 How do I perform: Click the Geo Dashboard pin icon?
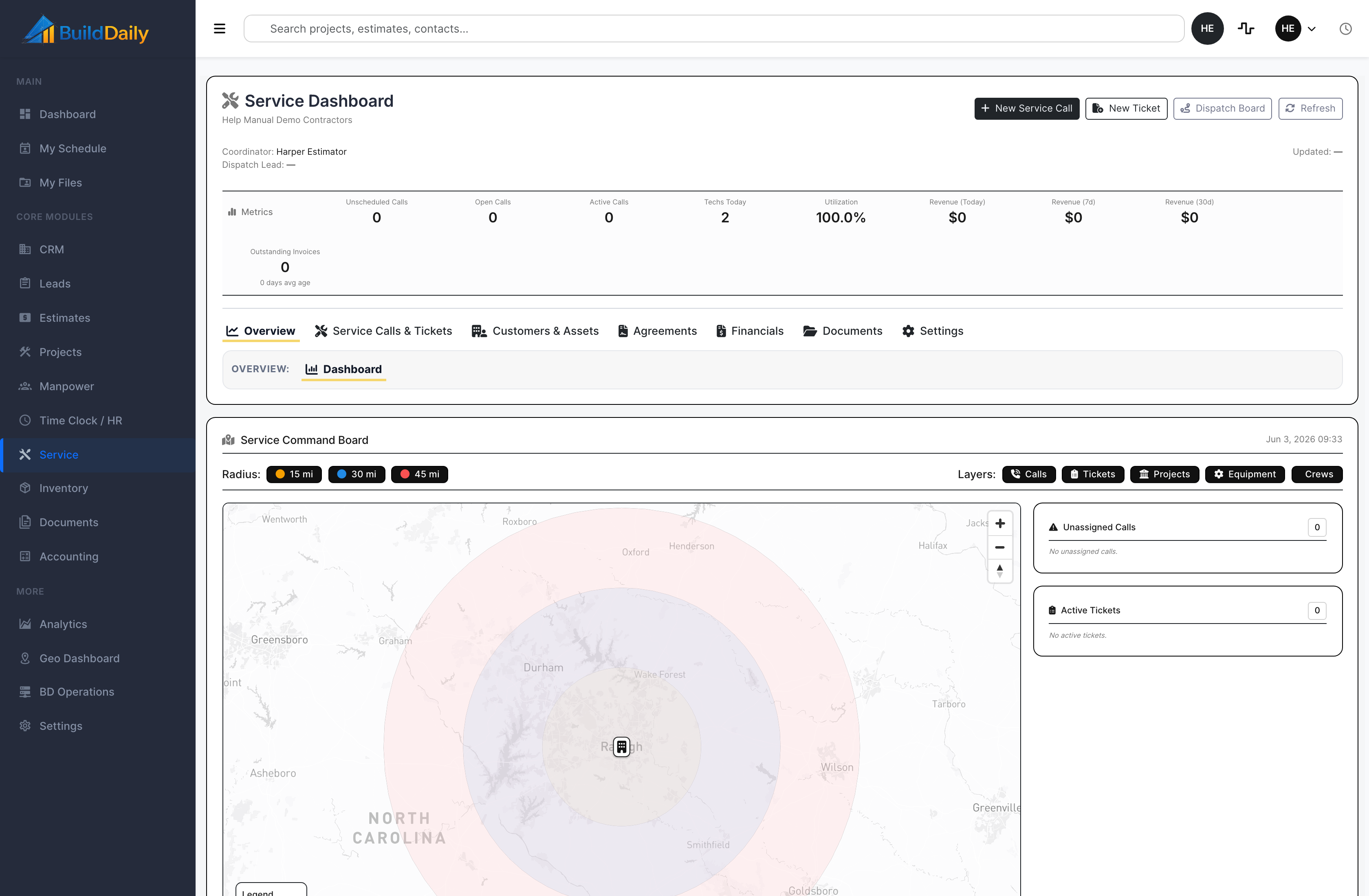click(x=25, y=658)
